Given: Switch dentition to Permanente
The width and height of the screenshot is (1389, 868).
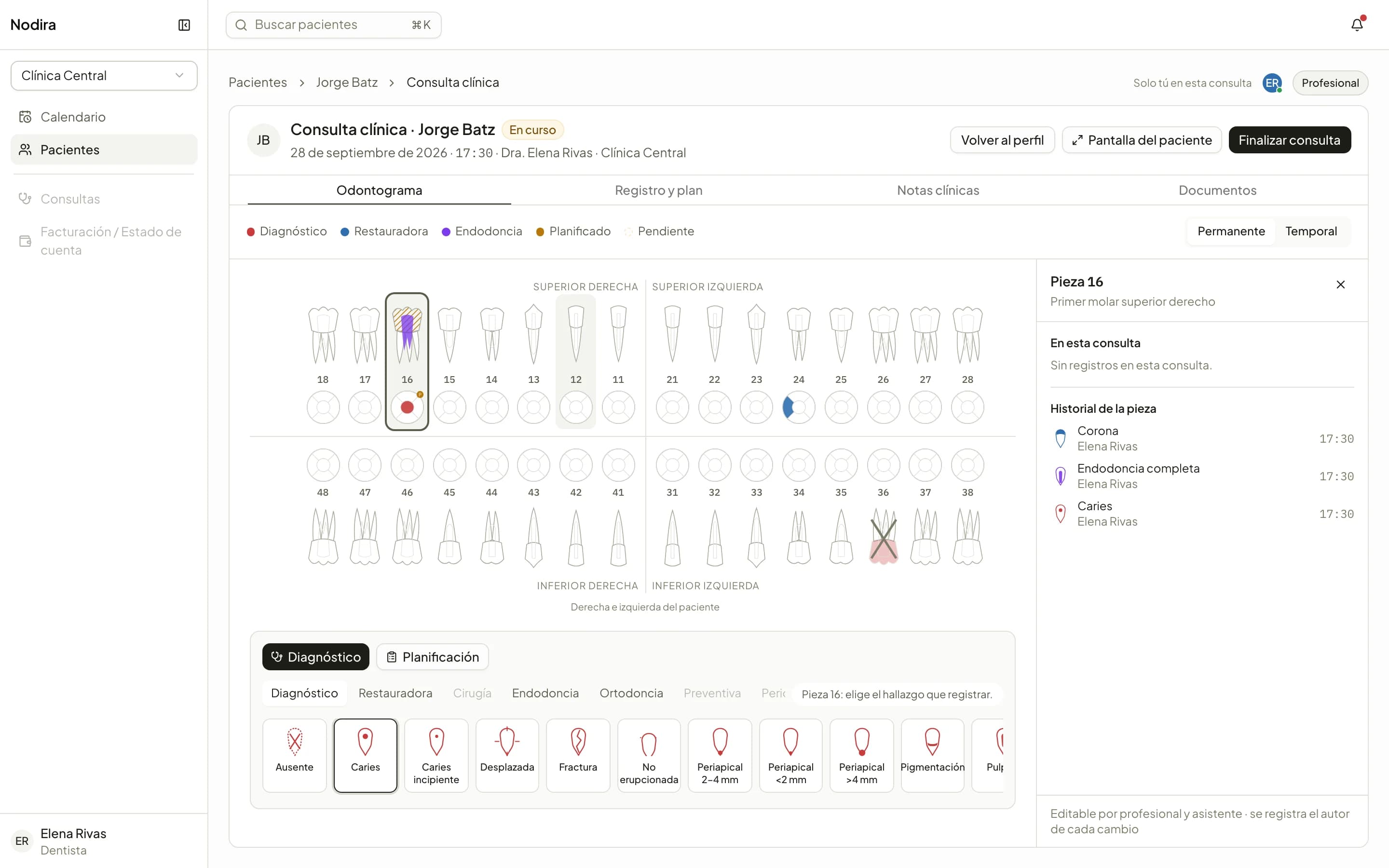Looking at the screenshot, I should point(1231,231).
